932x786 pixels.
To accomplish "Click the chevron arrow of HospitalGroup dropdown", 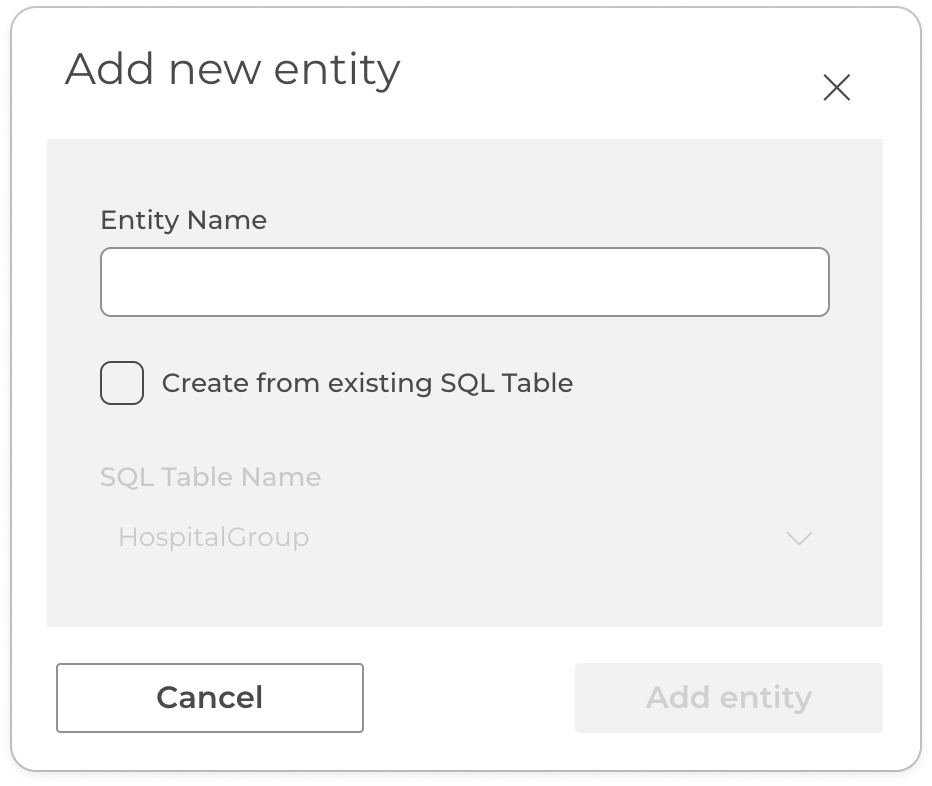I will pyautogui.click(x=798, y=538).
